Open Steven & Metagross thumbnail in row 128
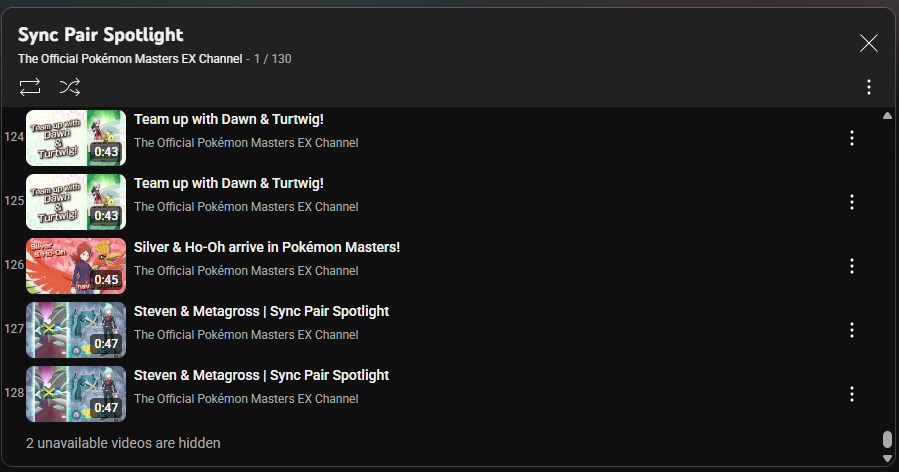This screenshot has height=472, width=899. (x=76, y=394)
